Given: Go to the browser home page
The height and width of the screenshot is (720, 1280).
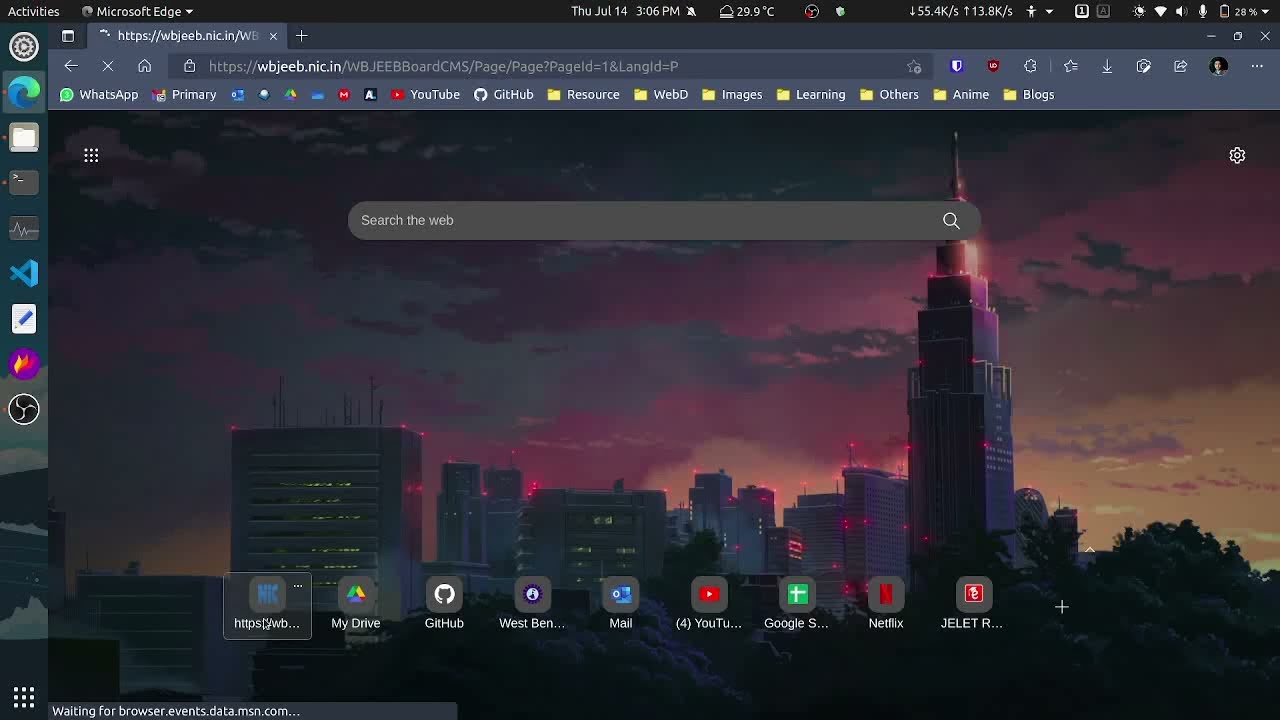Looking at the screenshot, I should [145, 66].
